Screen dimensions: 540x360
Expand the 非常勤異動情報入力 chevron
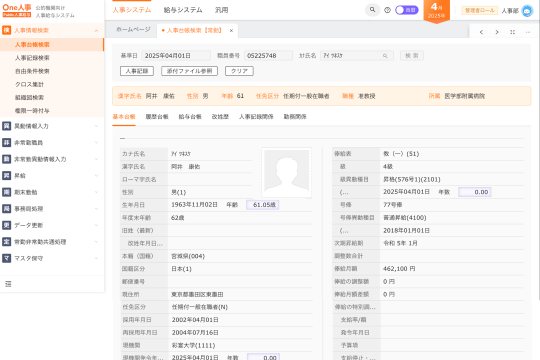tap(96, 159)
